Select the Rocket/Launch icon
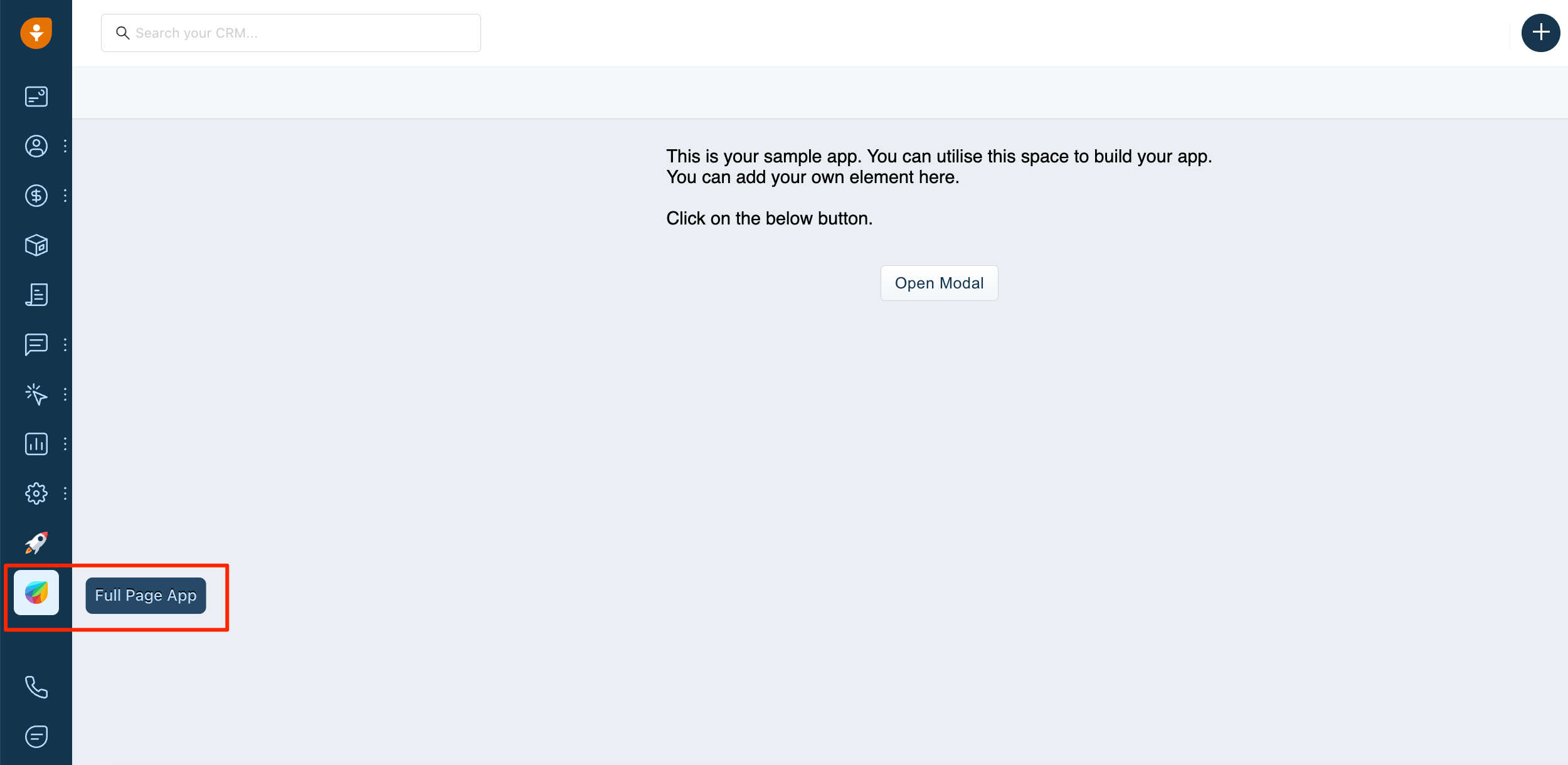 pyautogui.click(x=36, y=542)
